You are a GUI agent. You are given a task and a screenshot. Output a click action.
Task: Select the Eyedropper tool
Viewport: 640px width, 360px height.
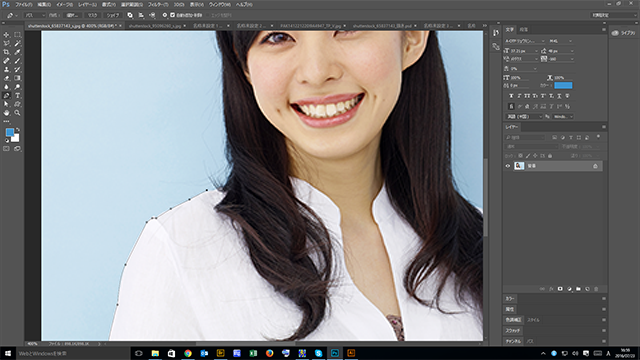click(x=17, y=52)
